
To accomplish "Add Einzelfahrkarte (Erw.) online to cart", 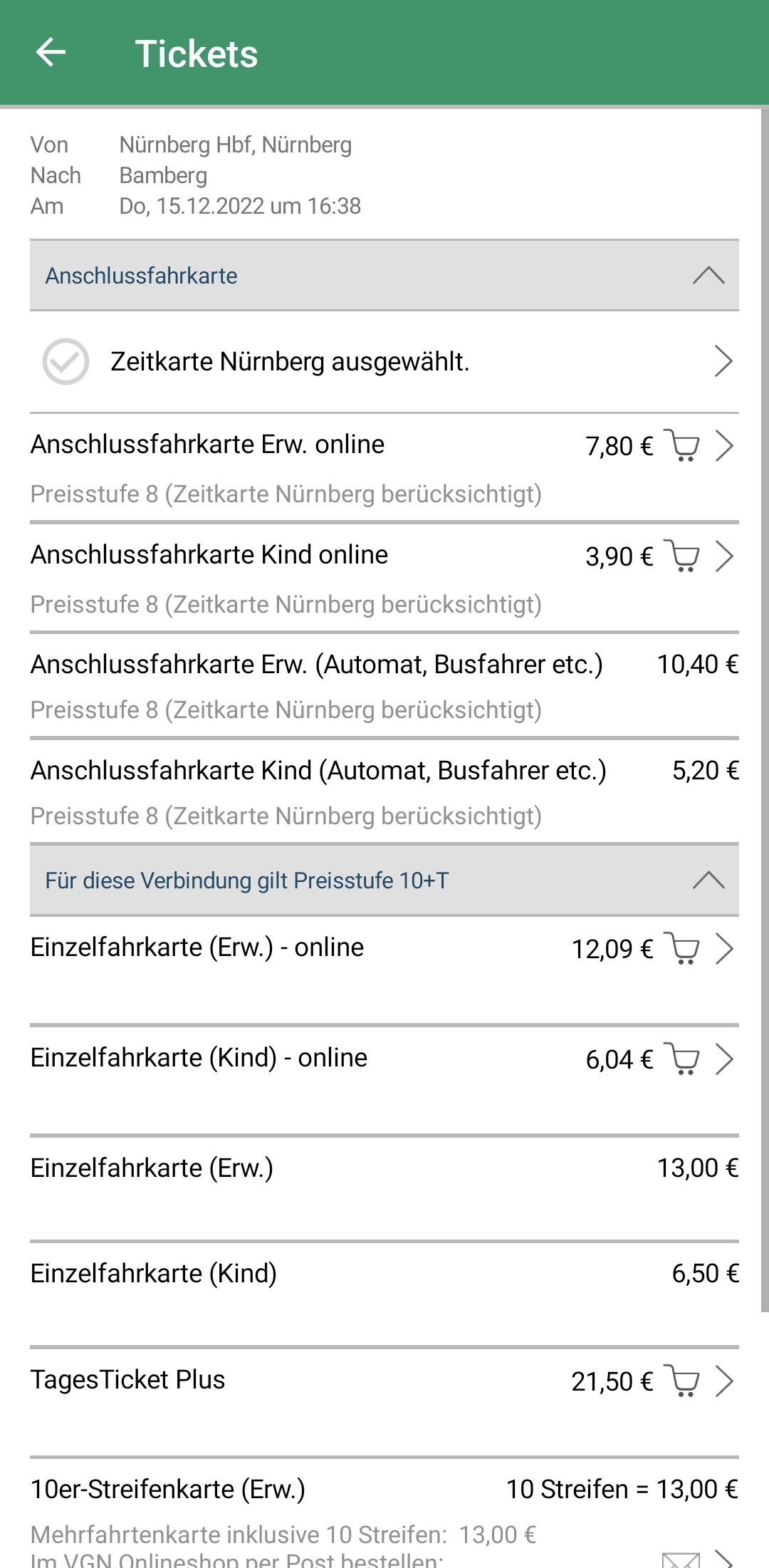I will click(681, 949).
